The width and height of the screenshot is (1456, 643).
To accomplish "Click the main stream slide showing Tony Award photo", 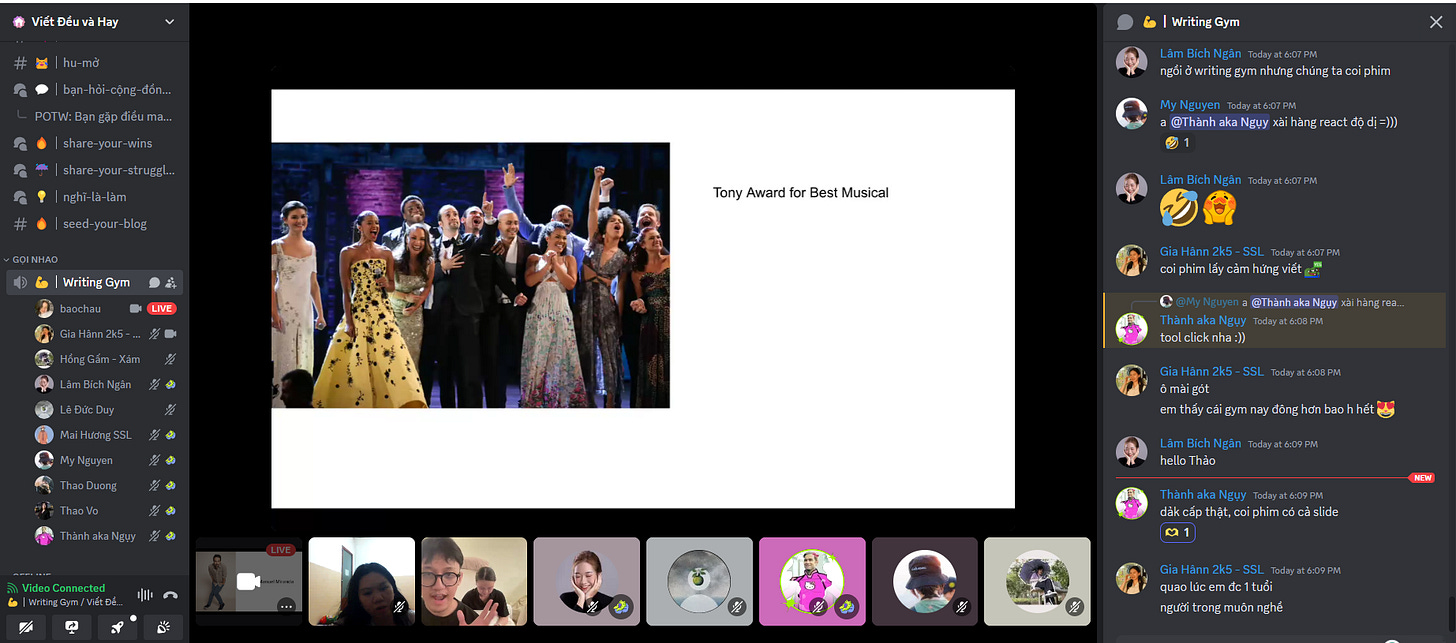I will pos(643,299).
